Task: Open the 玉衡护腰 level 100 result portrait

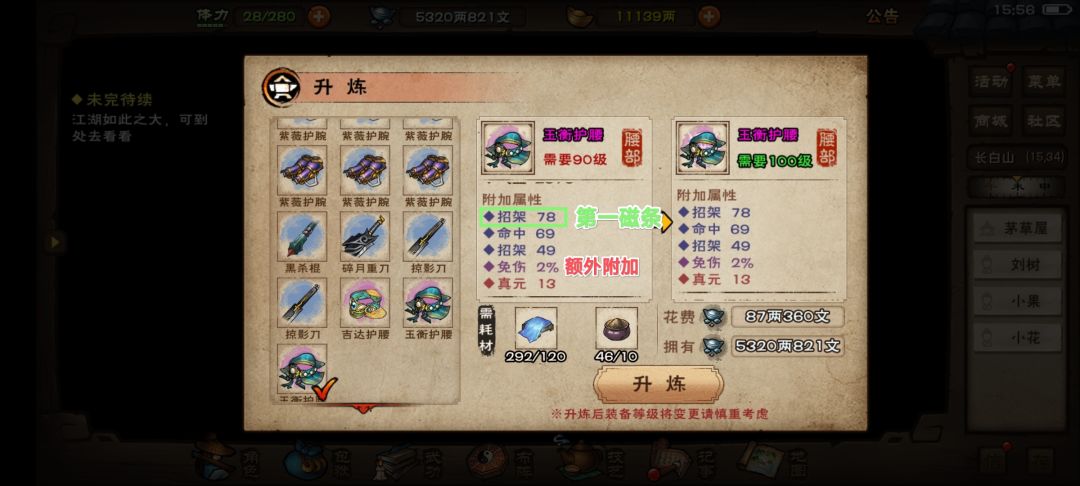Action: (703, 147)
